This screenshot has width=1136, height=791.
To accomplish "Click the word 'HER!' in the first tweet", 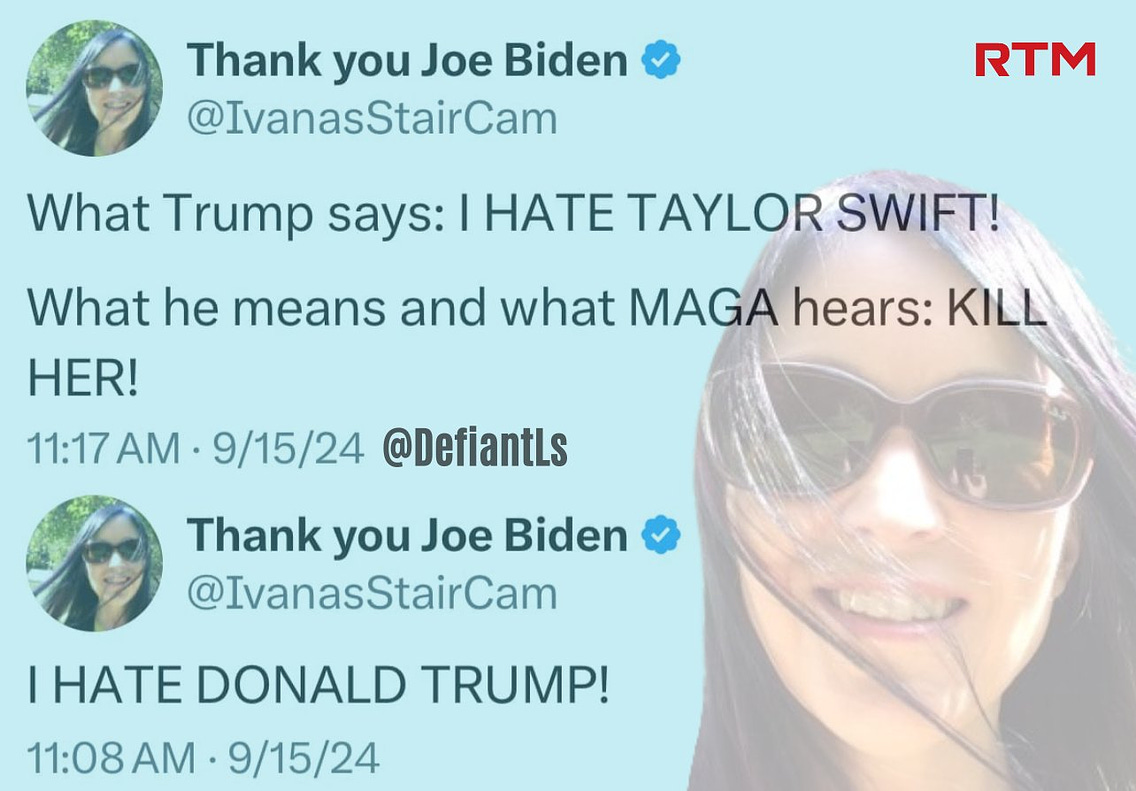I will click(x=83, y=377).
